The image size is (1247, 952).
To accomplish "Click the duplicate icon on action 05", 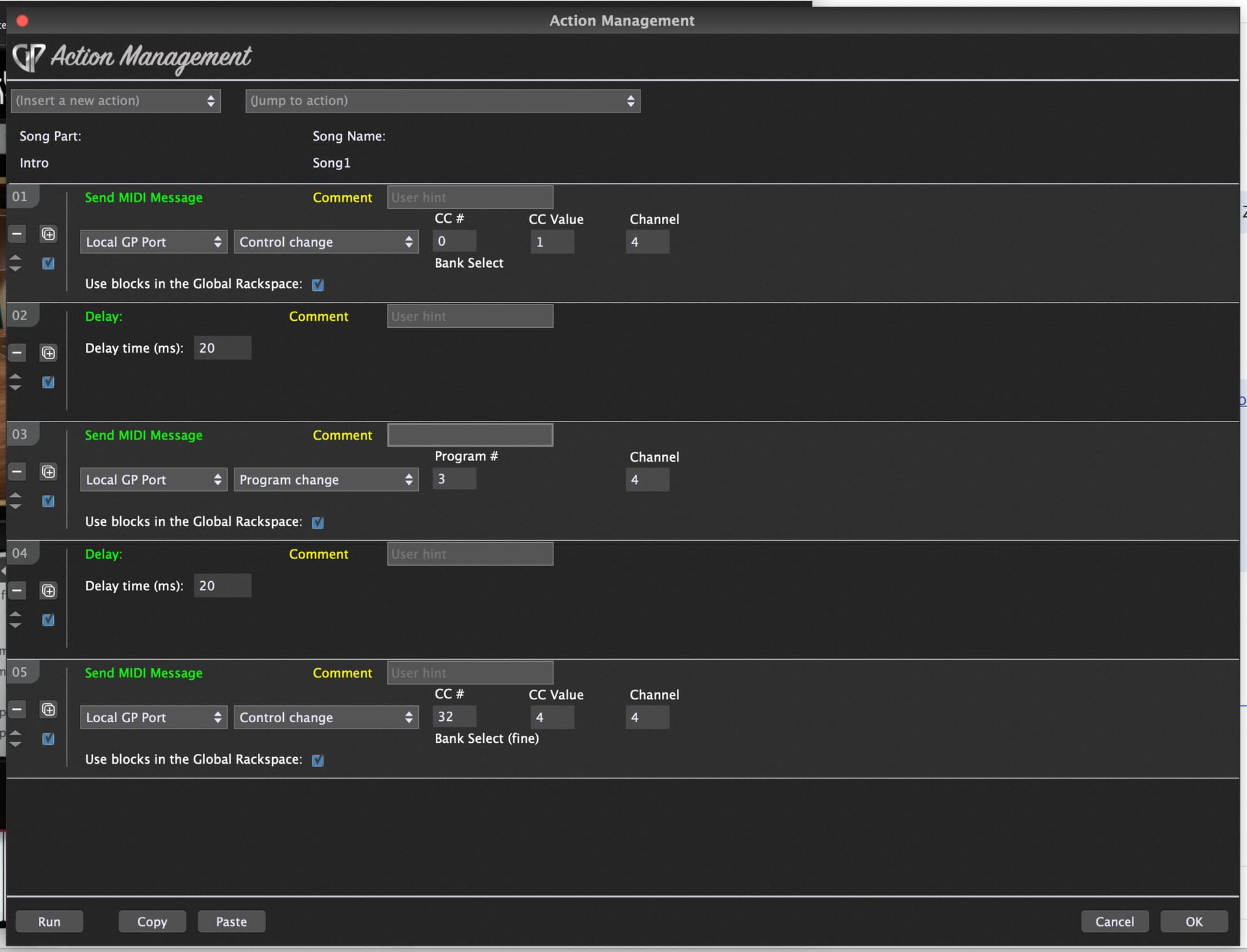I will 49,709.
